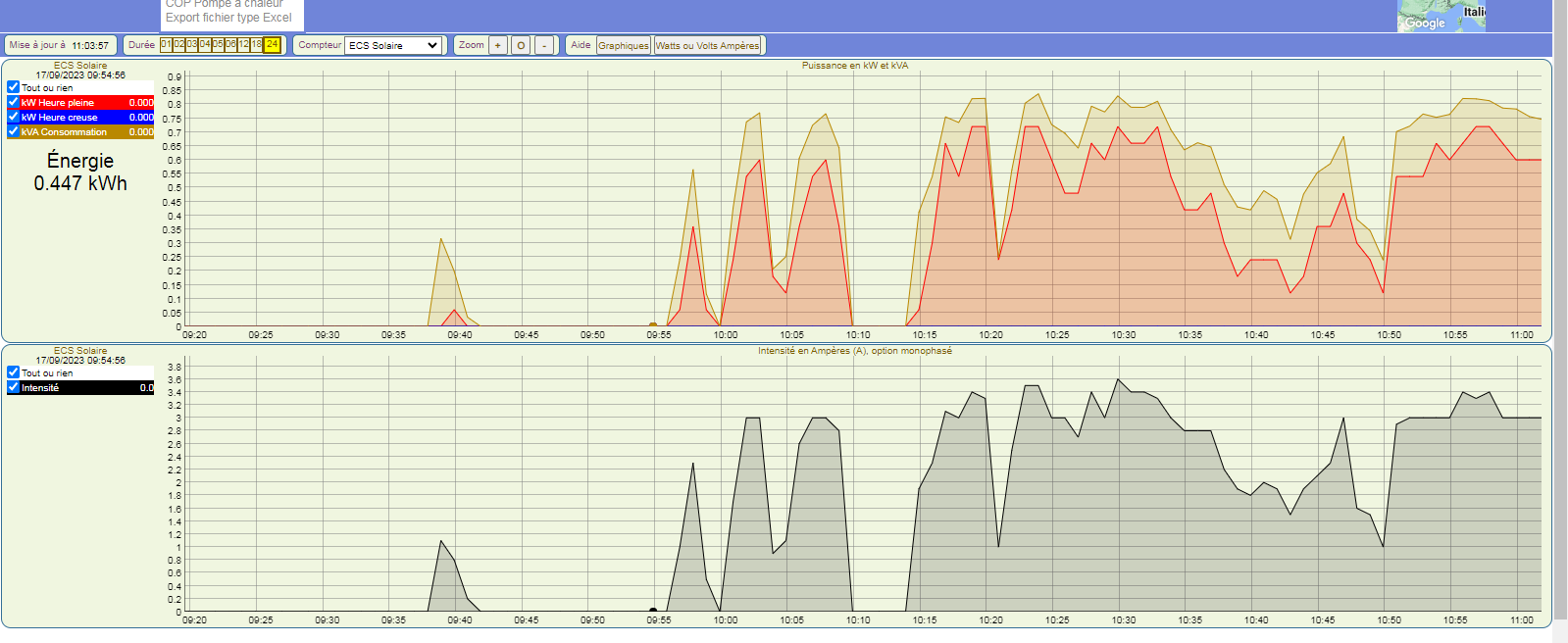
Task: Zoom in with the '+' button
Action: (498, 45)
